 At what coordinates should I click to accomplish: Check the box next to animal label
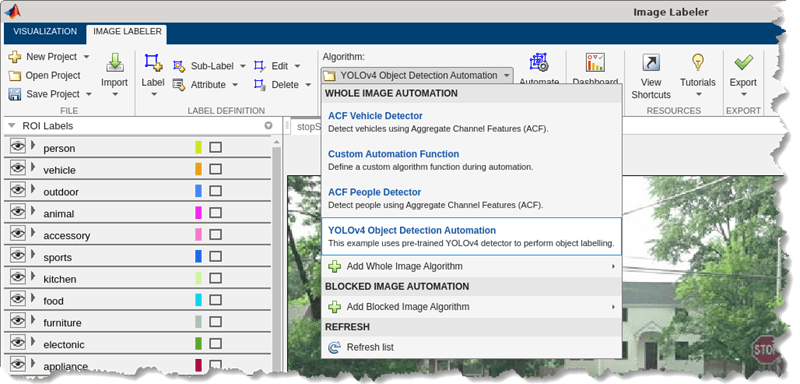coord(215,213)
